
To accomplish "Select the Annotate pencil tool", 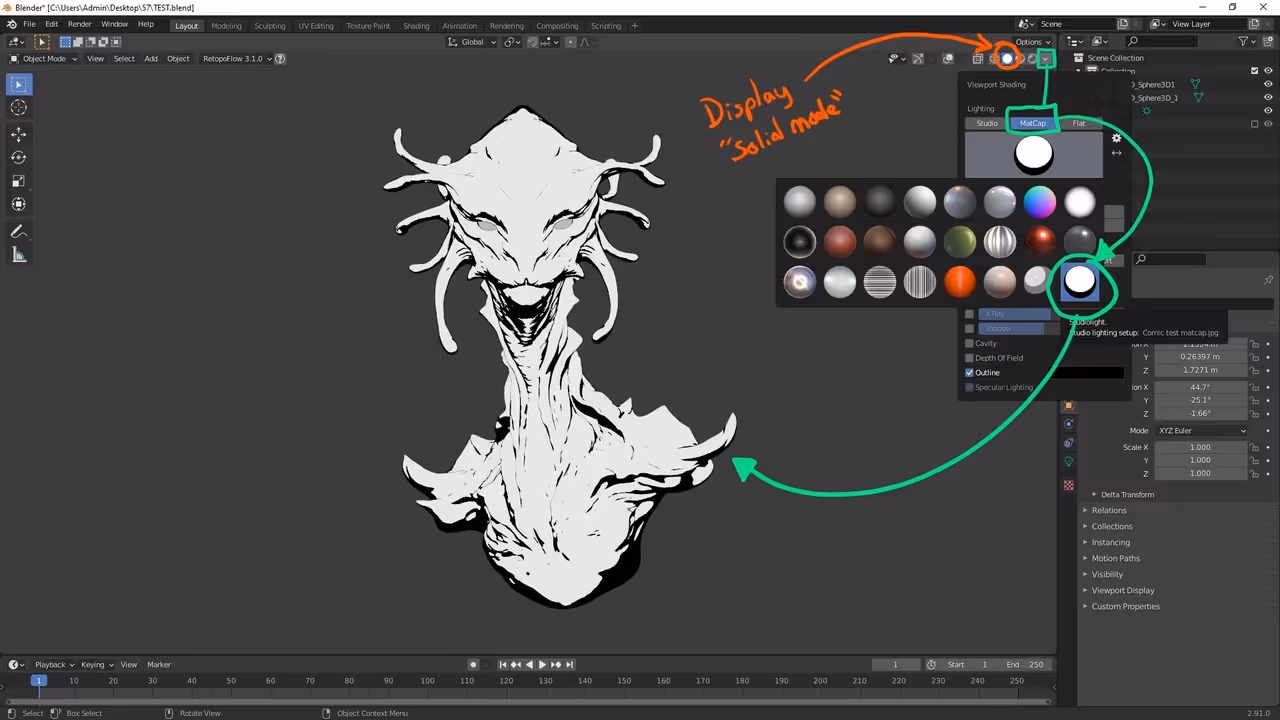I will 18,231.
